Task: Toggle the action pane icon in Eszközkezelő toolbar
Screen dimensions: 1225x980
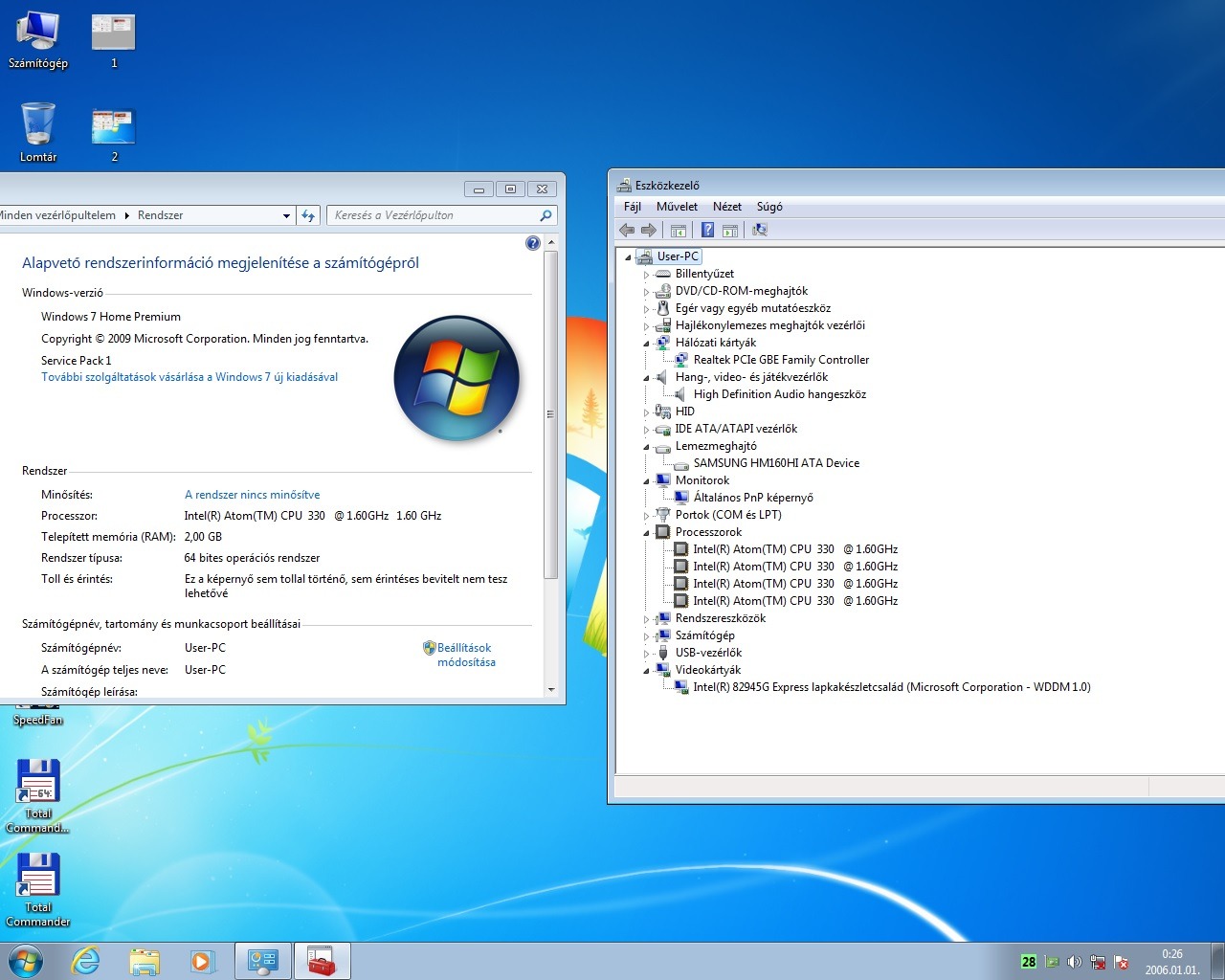Action: (x=730, y=230)
